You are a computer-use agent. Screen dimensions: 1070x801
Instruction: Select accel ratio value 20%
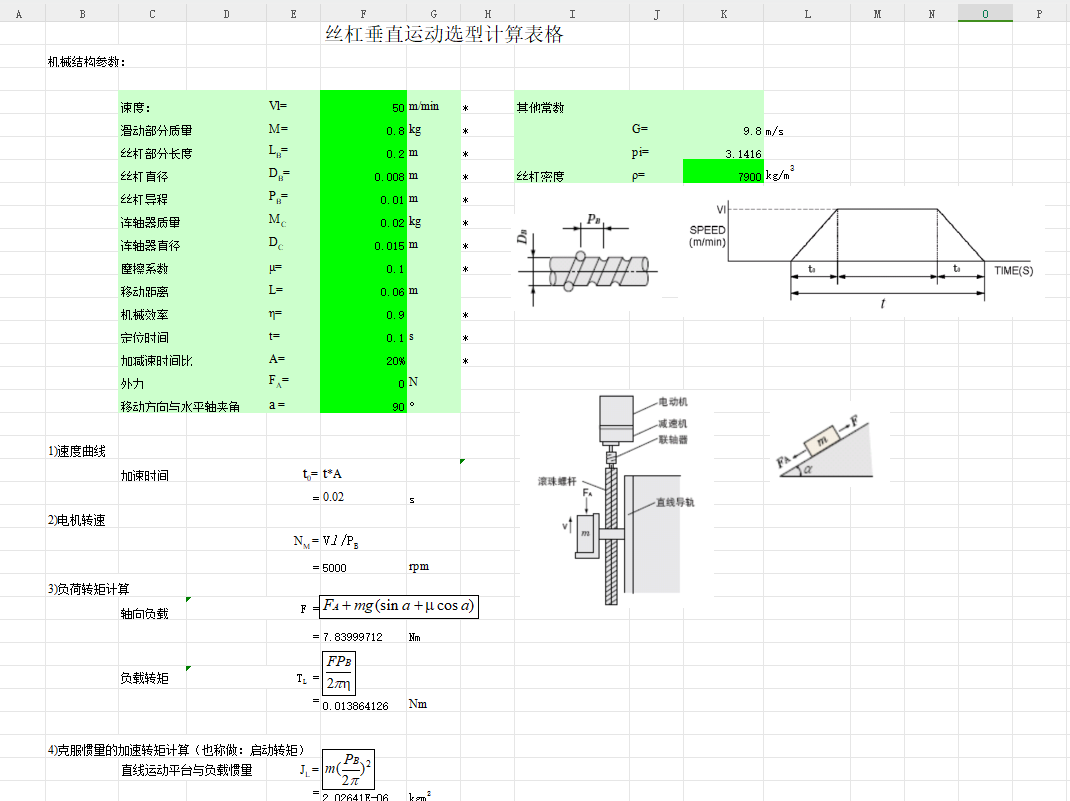click(363, 356)
